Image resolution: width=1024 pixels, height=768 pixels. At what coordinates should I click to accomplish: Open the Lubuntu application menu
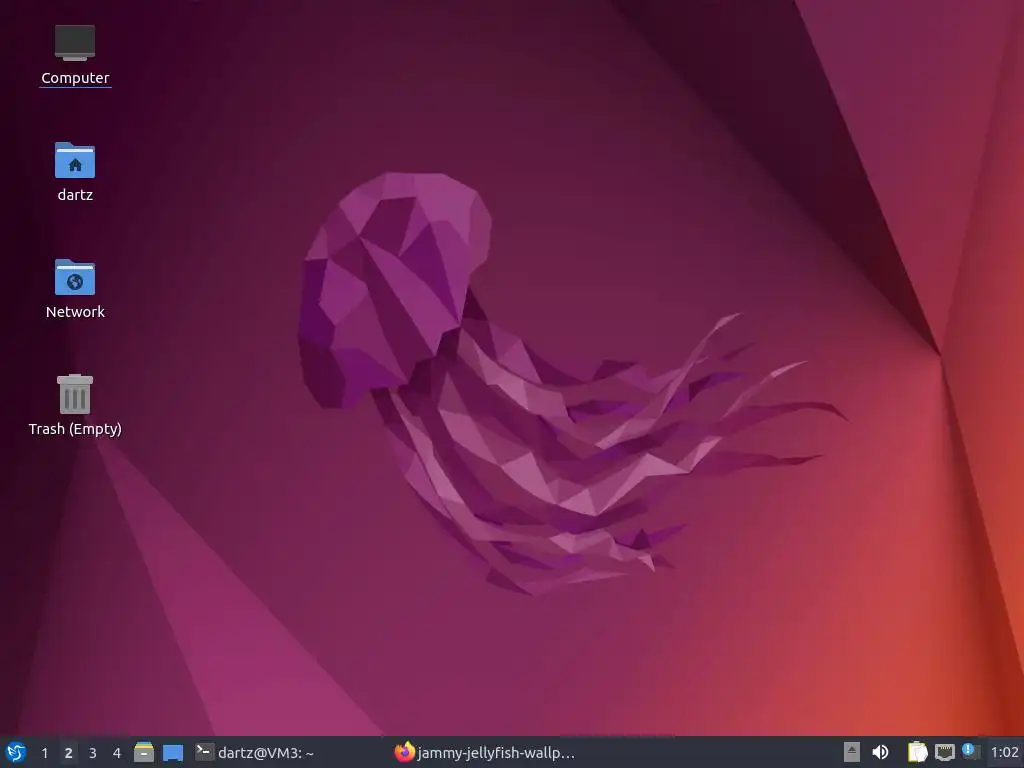point(16,752)
